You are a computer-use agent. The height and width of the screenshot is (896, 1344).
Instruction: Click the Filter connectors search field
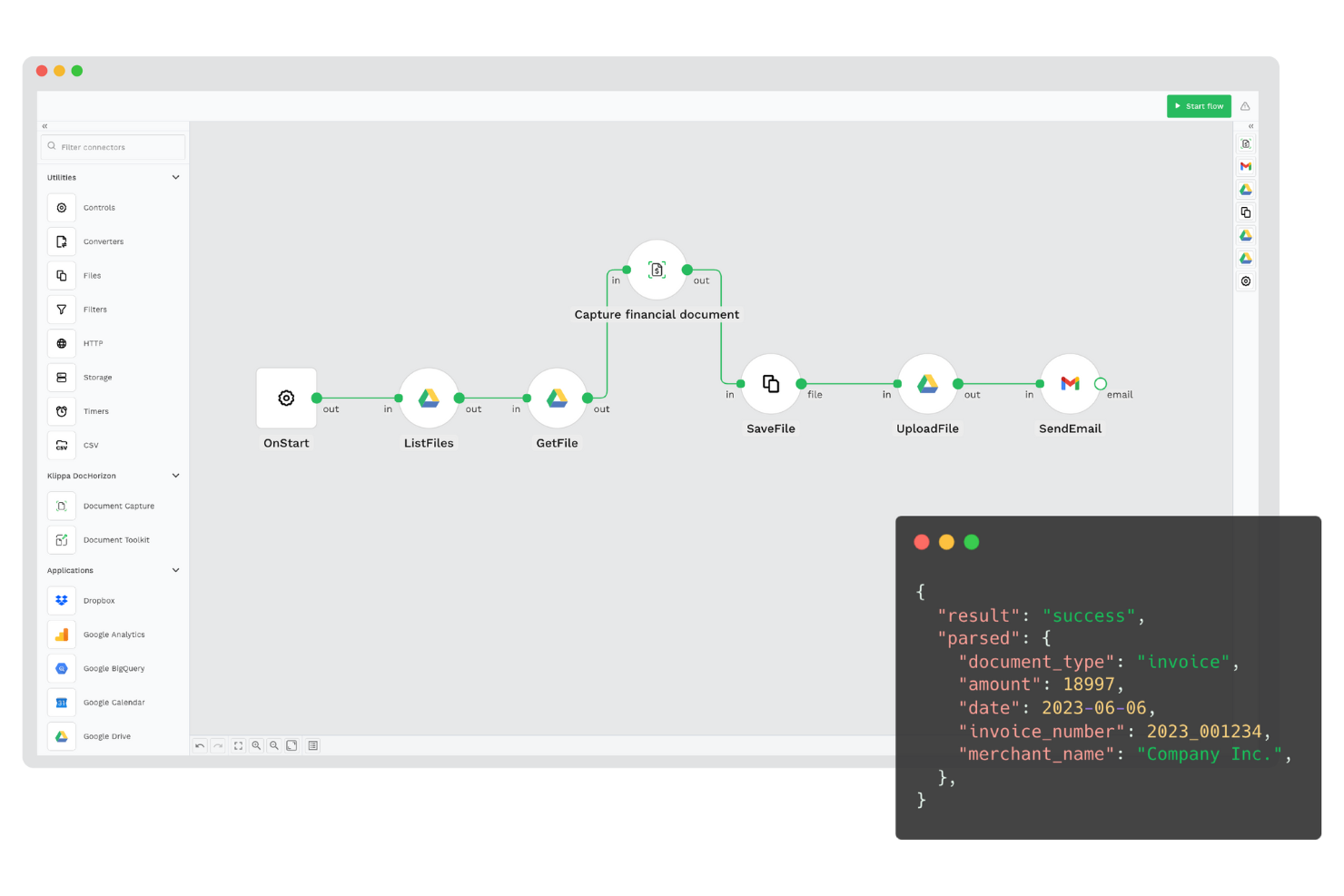tap(113, 146)
